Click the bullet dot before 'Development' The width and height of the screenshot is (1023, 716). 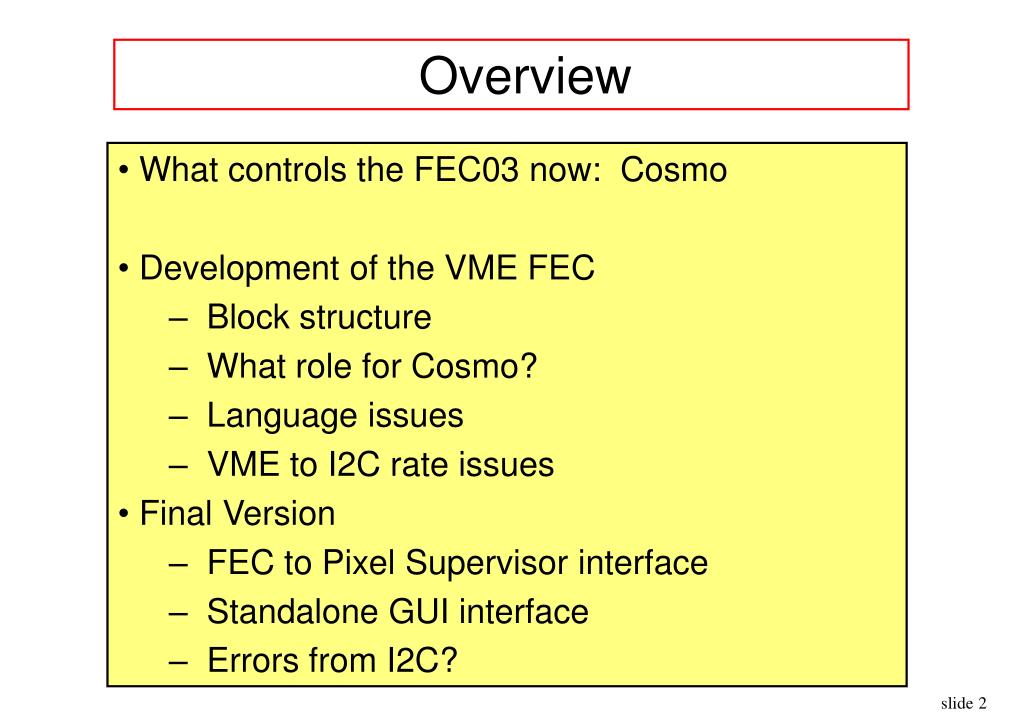pyautogui.click(x=124, y=269)
